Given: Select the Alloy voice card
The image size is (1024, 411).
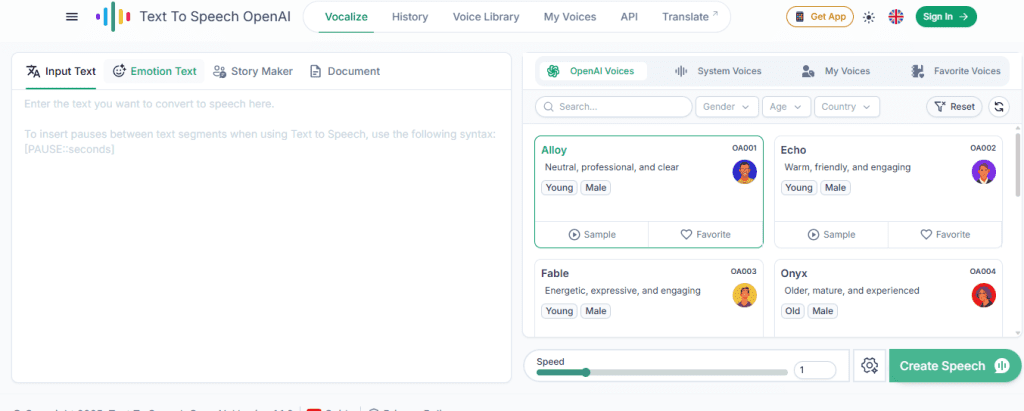Looking at the screenshot, I should (648, 191).
